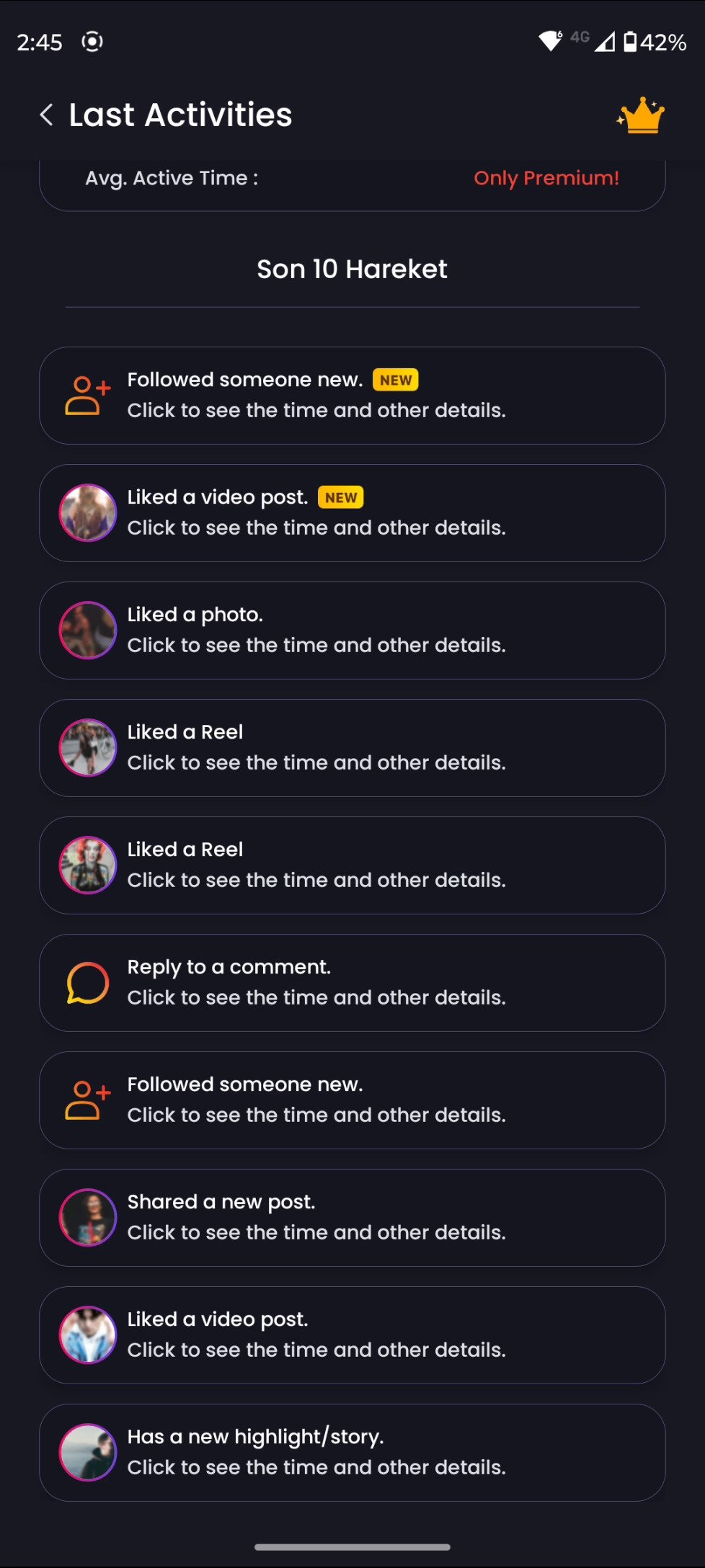The width and height of the screenshot is (705, 1568).
Task: Click the Only Premium! link
Action: pyautogui.click(x=546, y=178)
